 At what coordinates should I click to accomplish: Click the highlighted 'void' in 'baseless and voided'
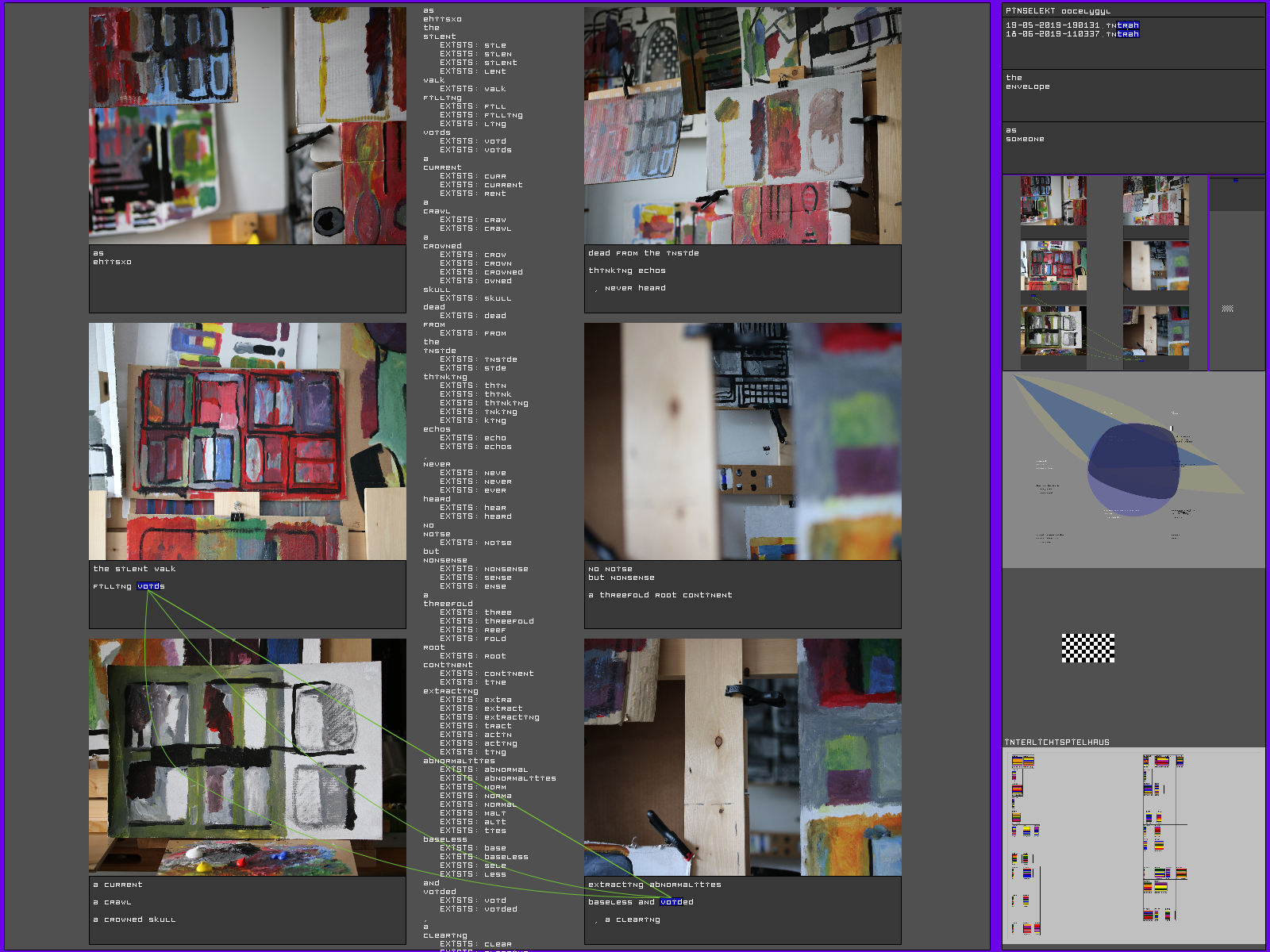click(x=671, y=902)
